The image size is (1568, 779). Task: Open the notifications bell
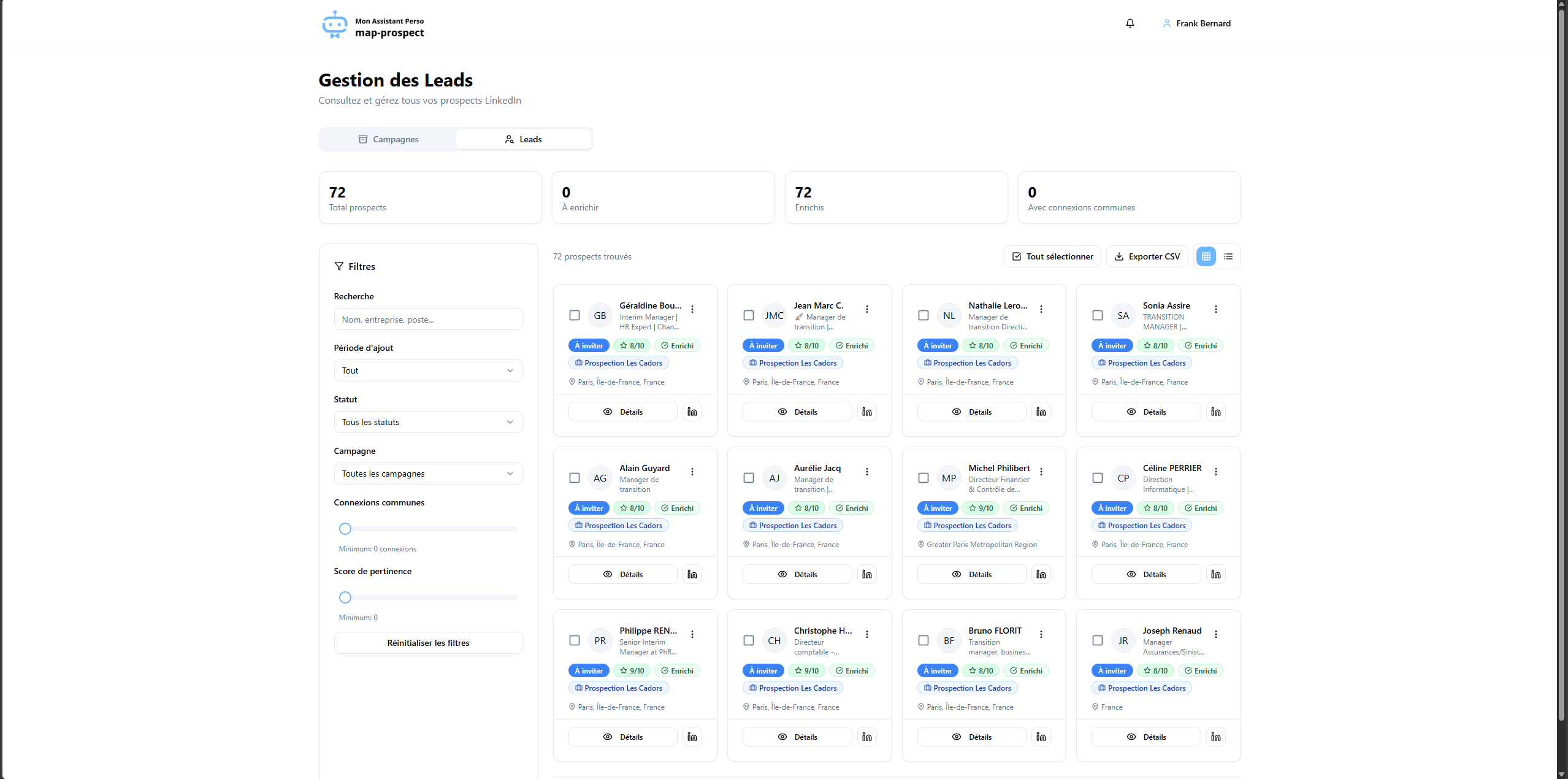(1130, 23)
